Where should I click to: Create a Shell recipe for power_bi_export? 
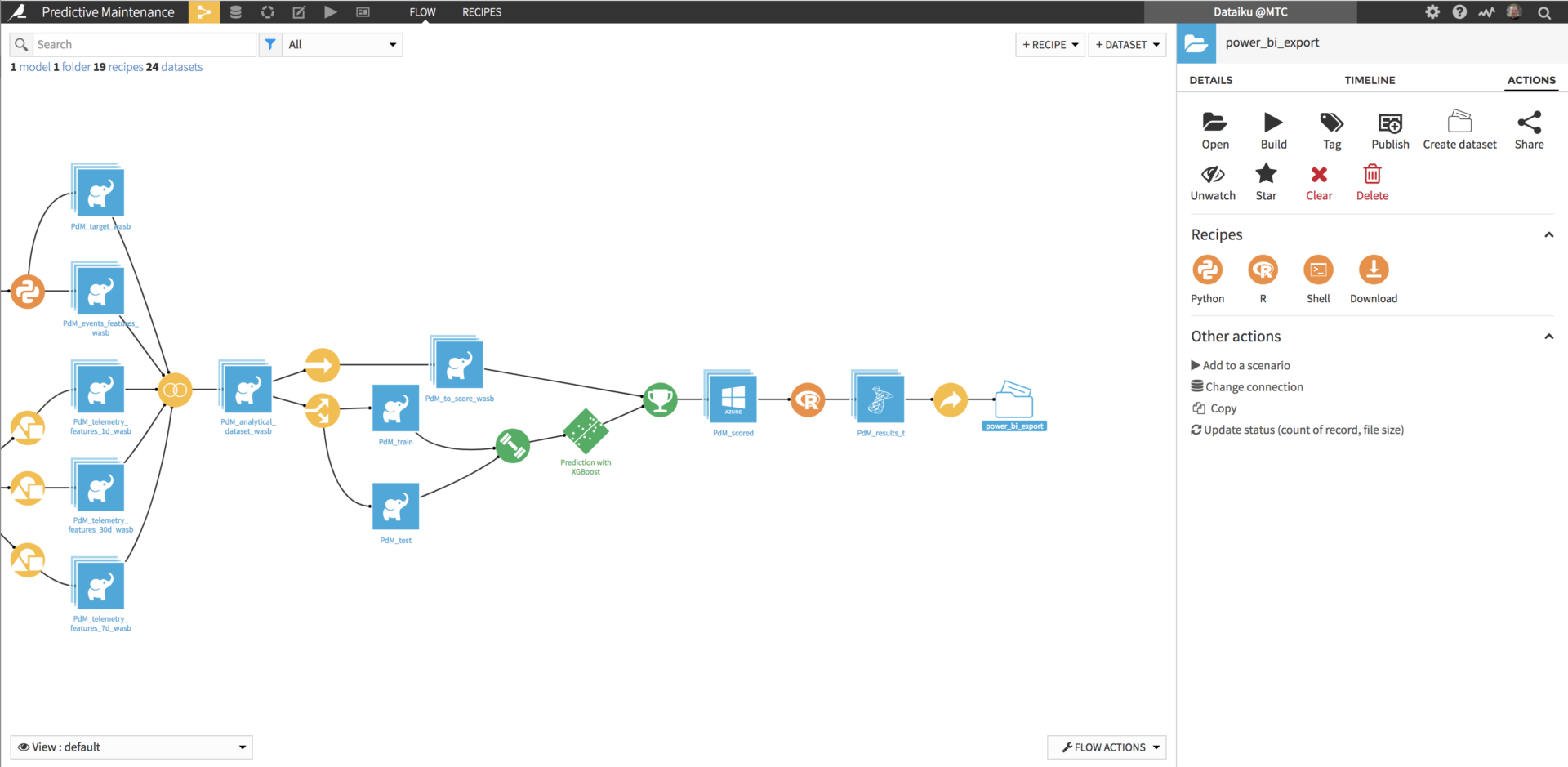pos(1318,270)
